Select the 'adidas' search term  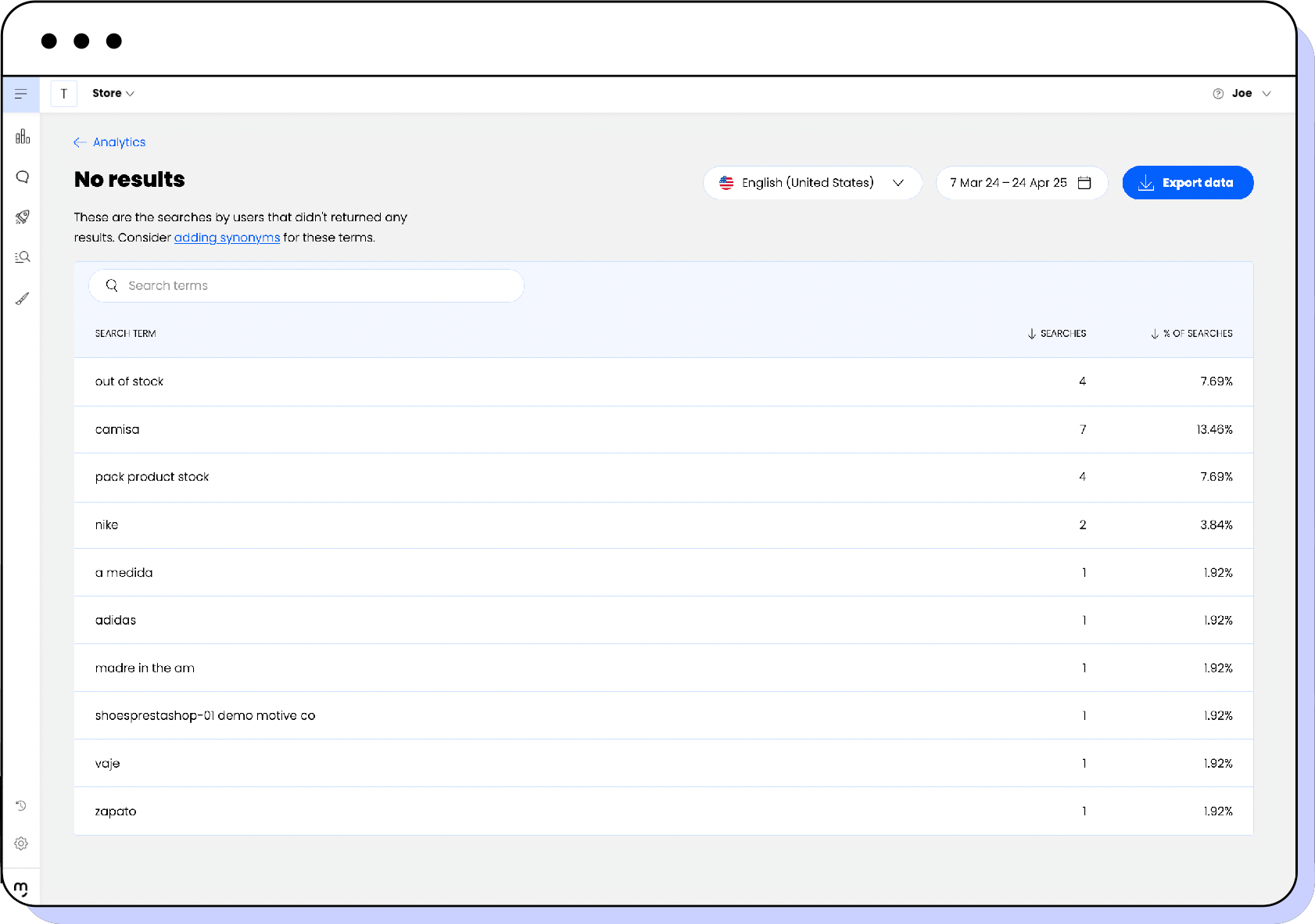(x=116, y=620)
